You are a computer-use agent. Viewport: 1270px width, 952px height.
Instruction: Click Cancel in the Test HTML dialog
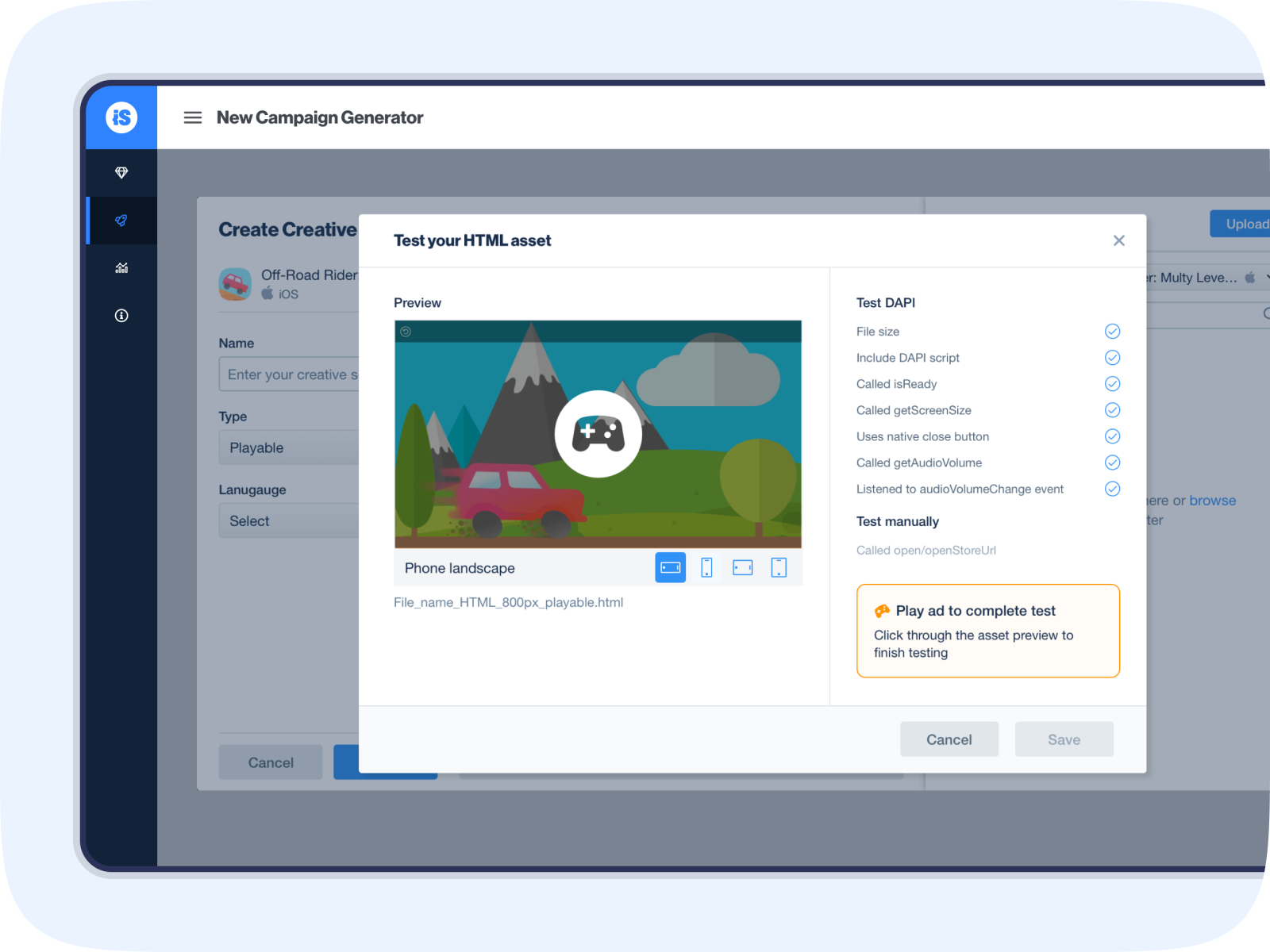(949, 739)
